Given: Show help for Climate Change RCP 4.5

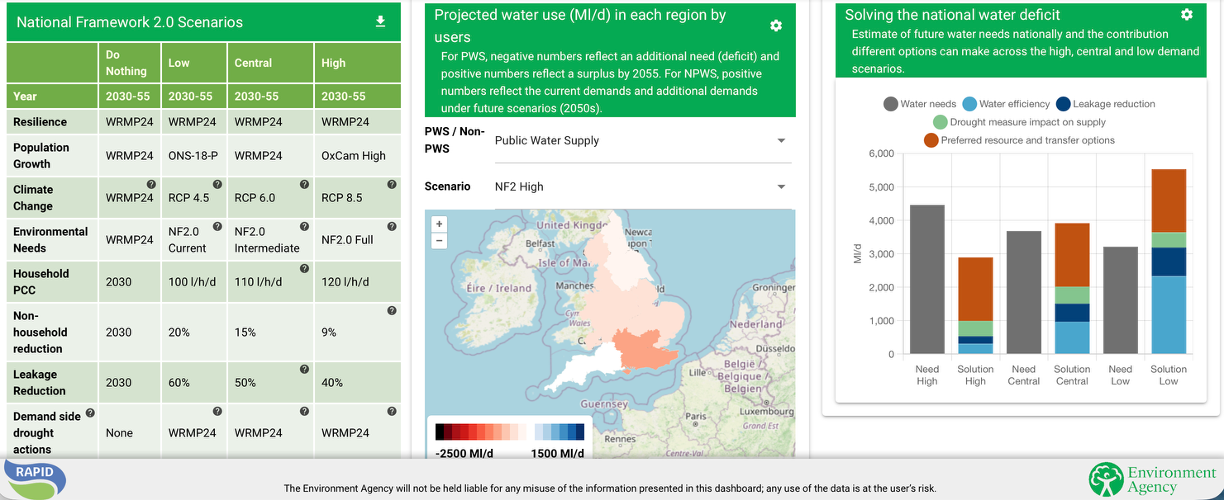Looking at the screenshot, I should [x=217, y=185].
